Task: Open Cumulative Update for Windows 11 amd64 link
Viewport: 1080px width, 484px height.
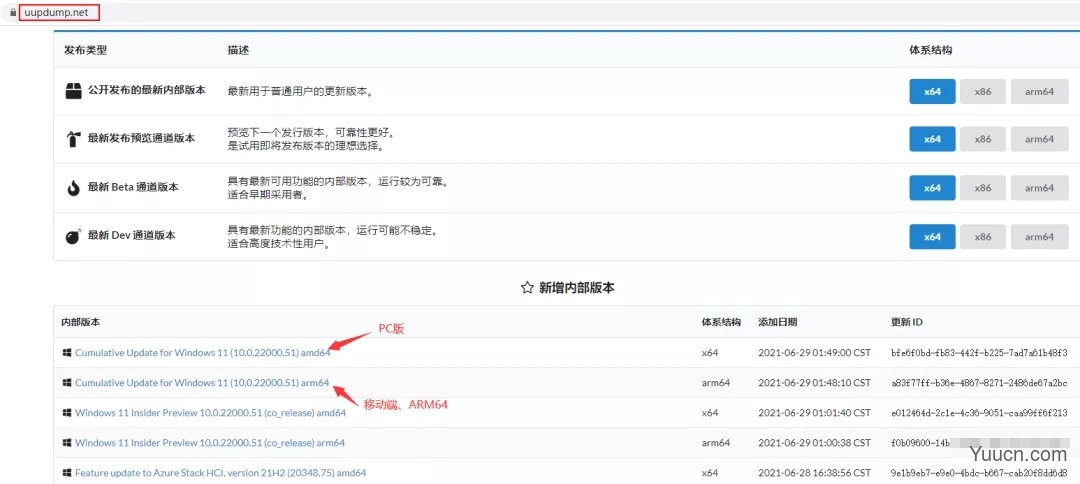Action: (x=202, y=353)
